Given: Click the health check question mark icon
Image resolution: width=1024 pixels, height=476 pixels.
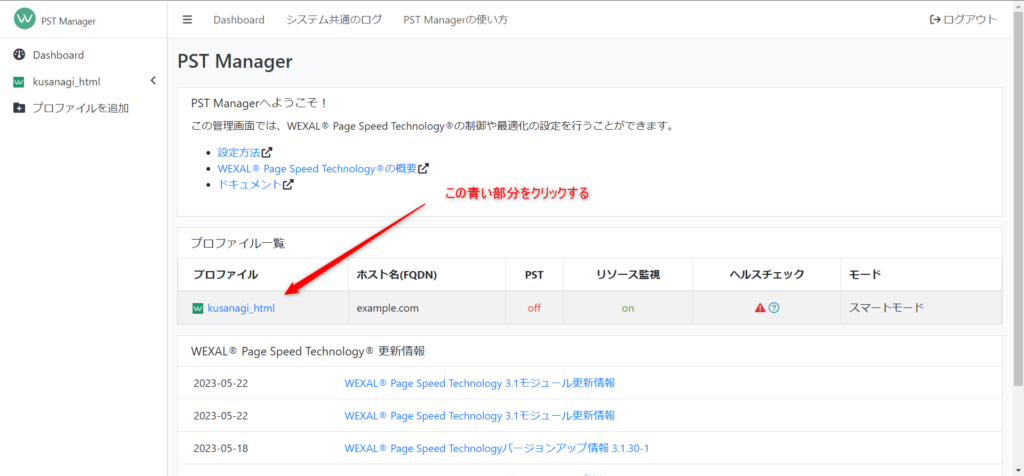Looking at the screenshot, I should (x=774, y=308).
